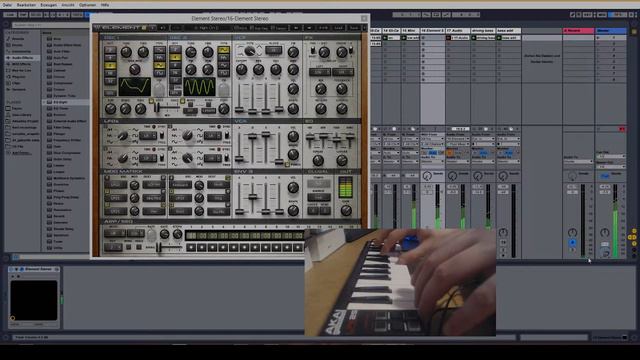Toggle KEY mapping mode in Ableton toolbar
This screenshot has height=360, width=640.
(x=587, y=15)
